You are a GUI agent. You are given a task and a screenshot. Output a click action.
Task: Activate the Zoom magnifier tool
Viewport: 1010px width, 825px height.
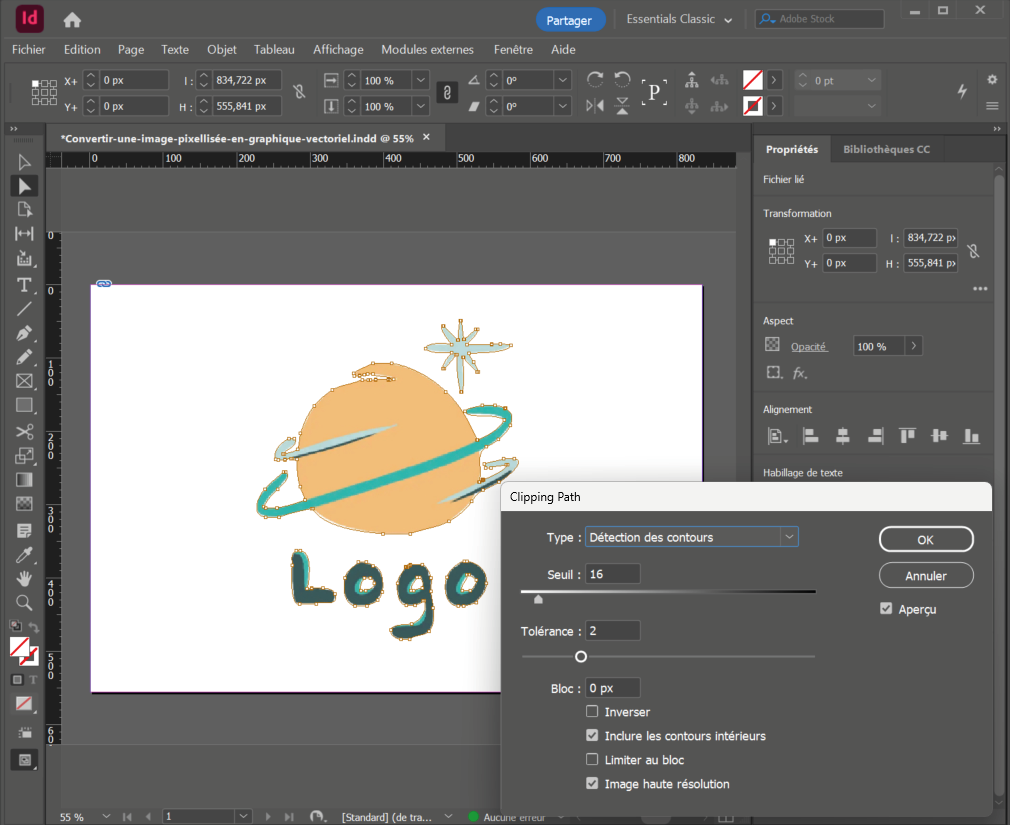tap(25, 602)
